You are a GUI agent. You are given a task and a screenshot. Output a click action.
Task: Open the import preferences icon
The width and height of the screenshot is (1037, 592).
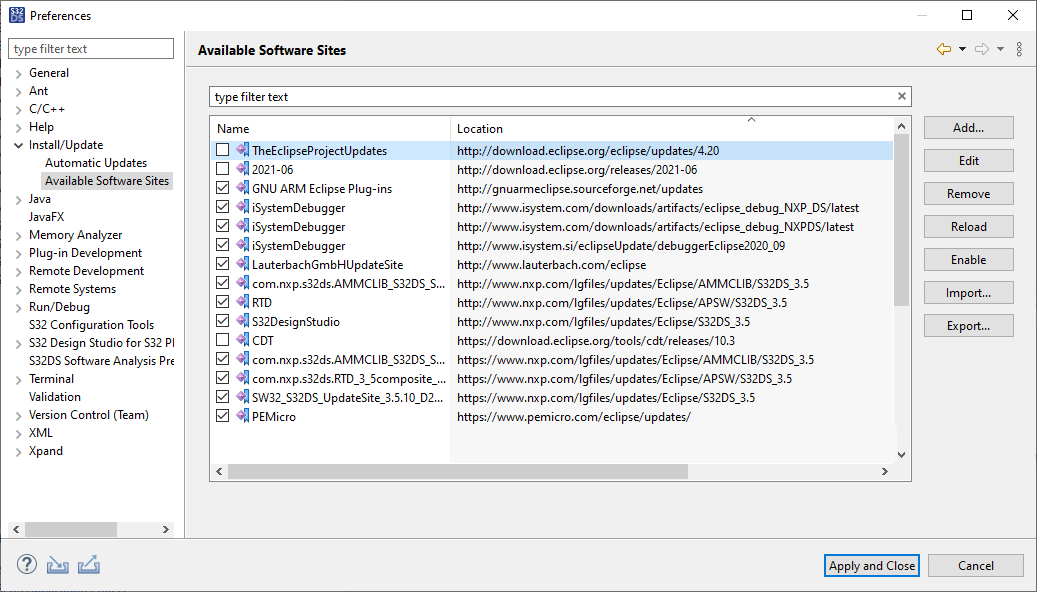pyautogui.click(x=57, y=565)
